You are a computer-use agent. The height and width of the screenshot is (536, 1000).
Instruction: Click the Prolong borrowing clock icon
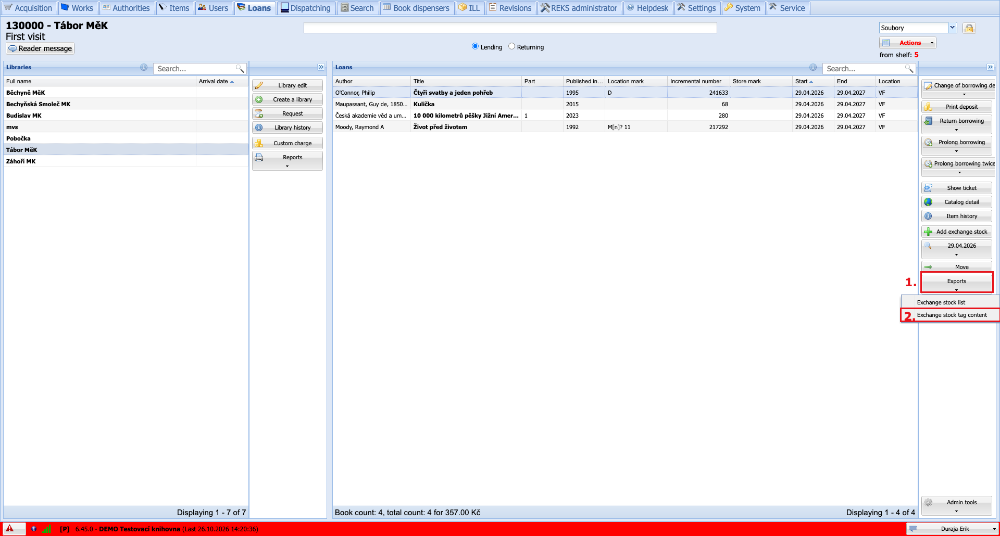tap(929, 142)
